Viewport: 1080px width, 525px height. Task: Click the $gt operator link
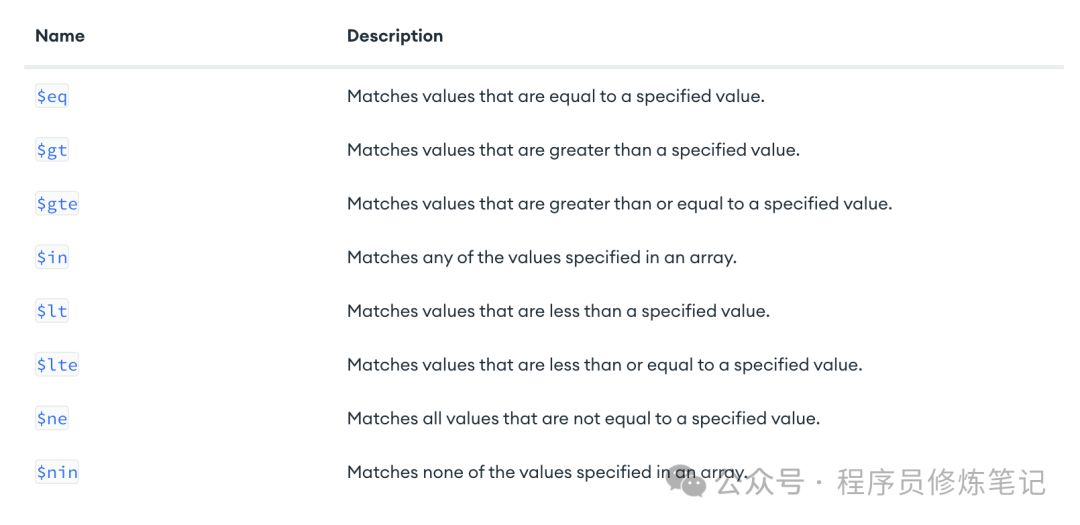click(x=52, y=151)
